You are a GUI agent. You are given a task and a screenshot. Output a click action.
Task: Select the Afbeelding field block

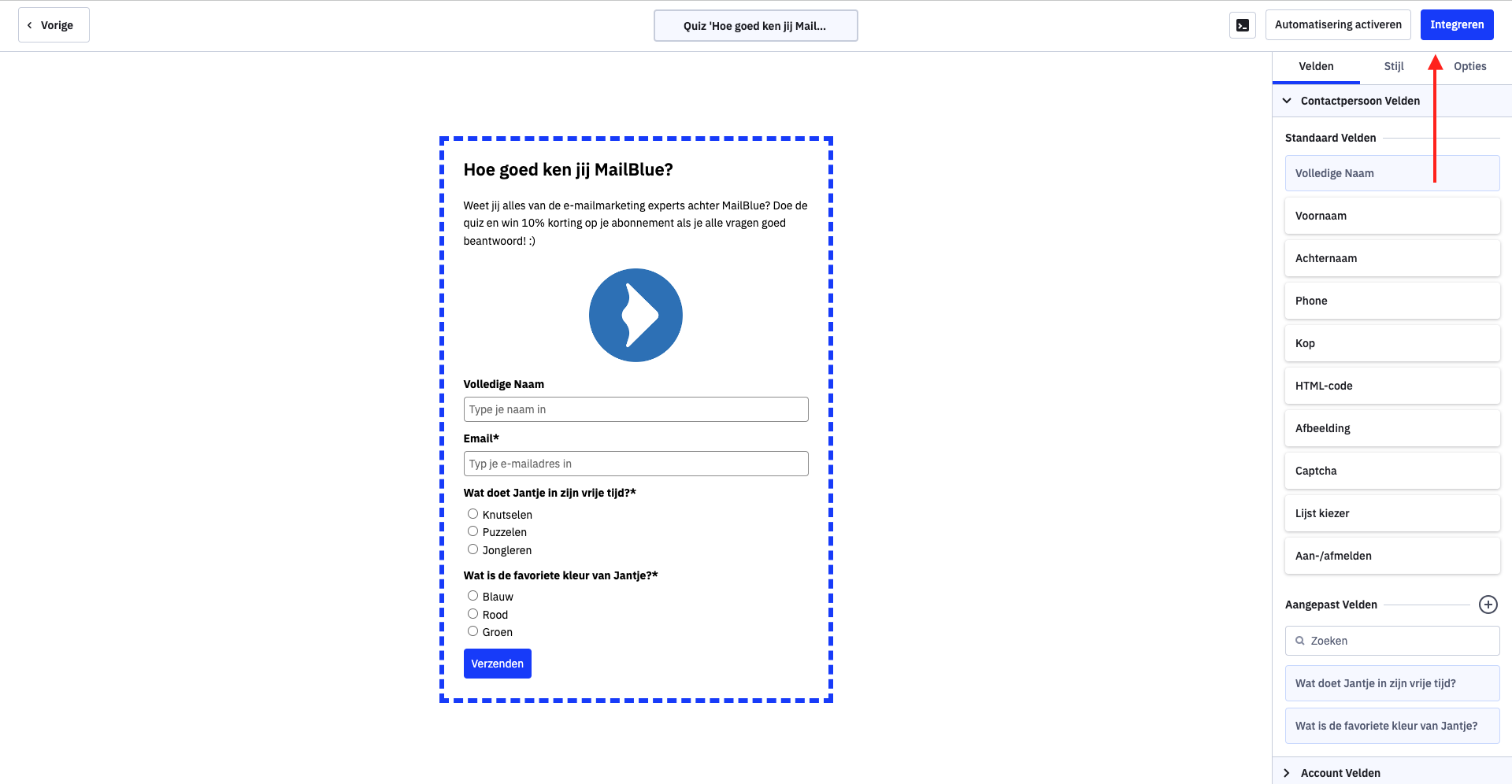pyautogui.click(x=1392, y=428)
